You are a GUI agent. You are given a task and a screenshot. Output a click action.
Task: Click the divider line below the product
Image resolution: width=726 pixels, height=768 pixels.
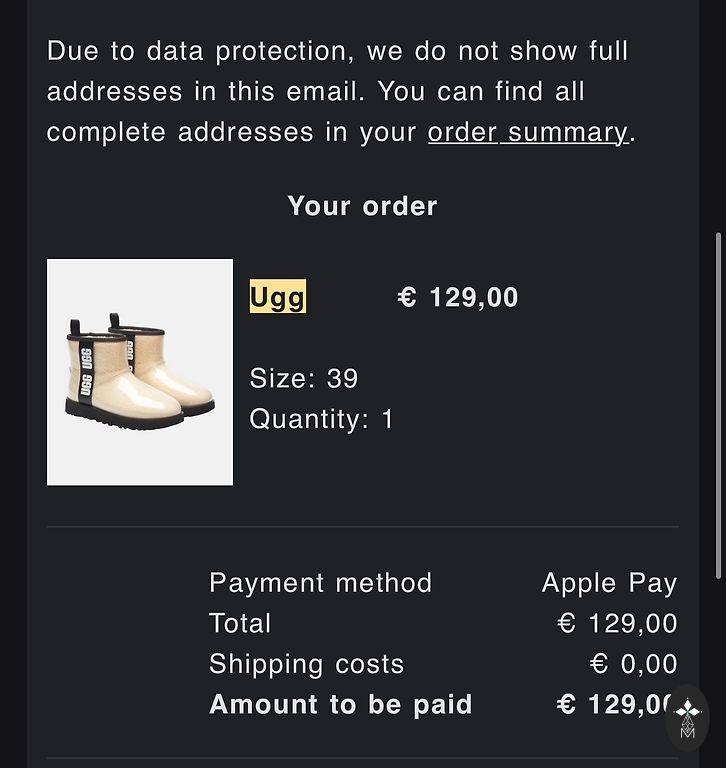coord(362,526)
